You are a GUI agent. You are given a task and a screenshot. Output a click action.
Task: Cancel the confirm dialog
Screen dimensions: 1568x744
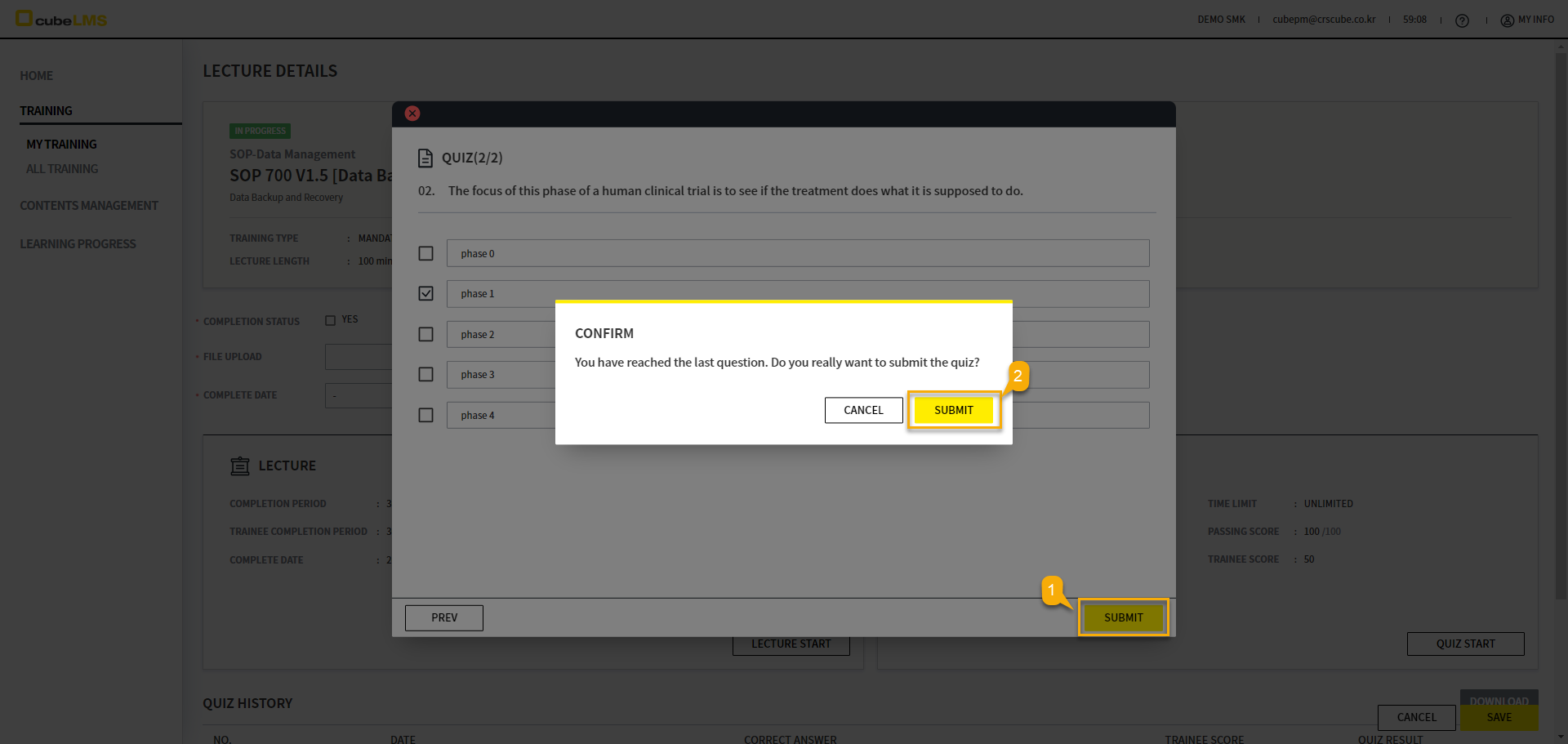tap(863, 410)
